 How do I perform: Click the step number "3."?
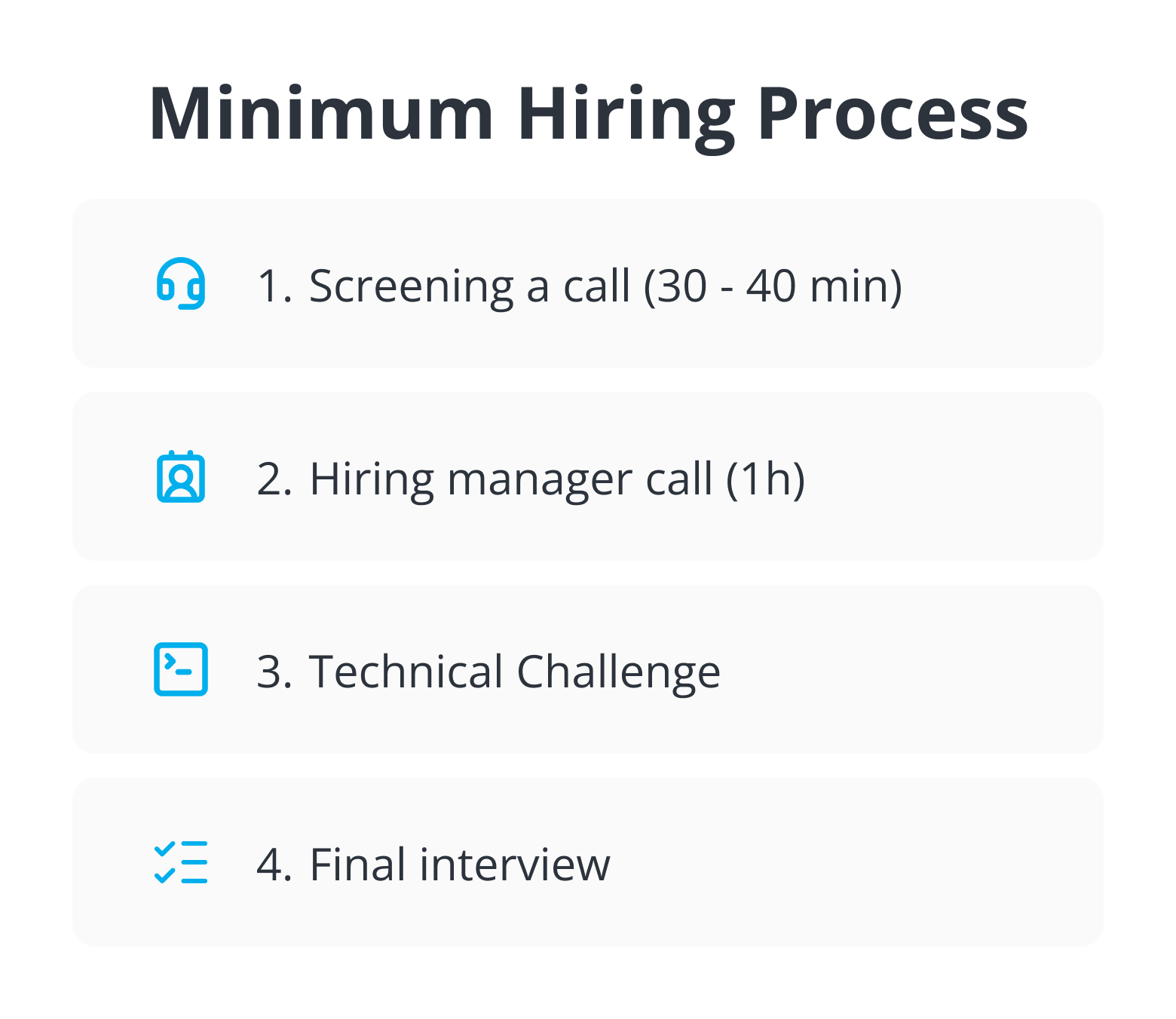[274, 672]
